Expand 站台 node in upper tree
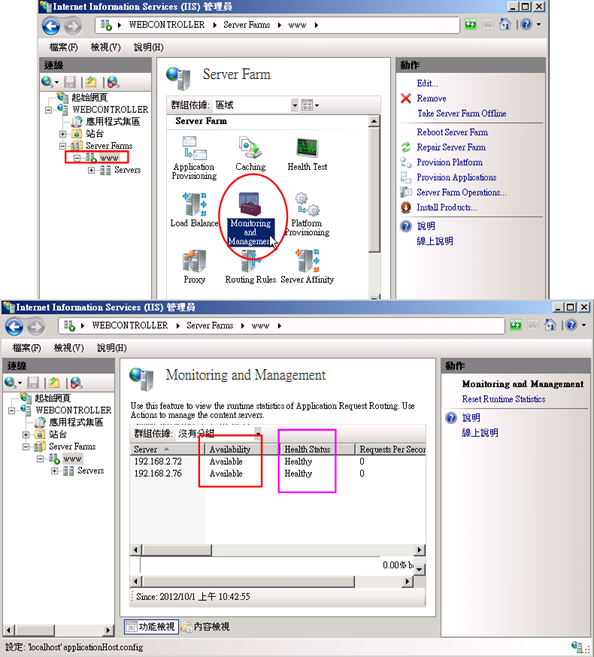Image resolution: width=594 pixels, height=657 pixels. (x=62, y=134)
